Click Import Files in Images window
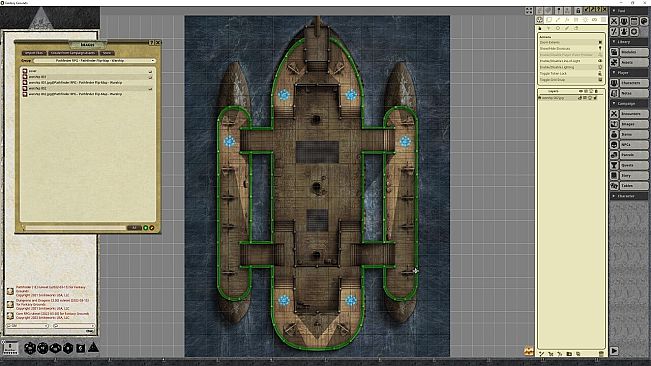 click(34, 53)
